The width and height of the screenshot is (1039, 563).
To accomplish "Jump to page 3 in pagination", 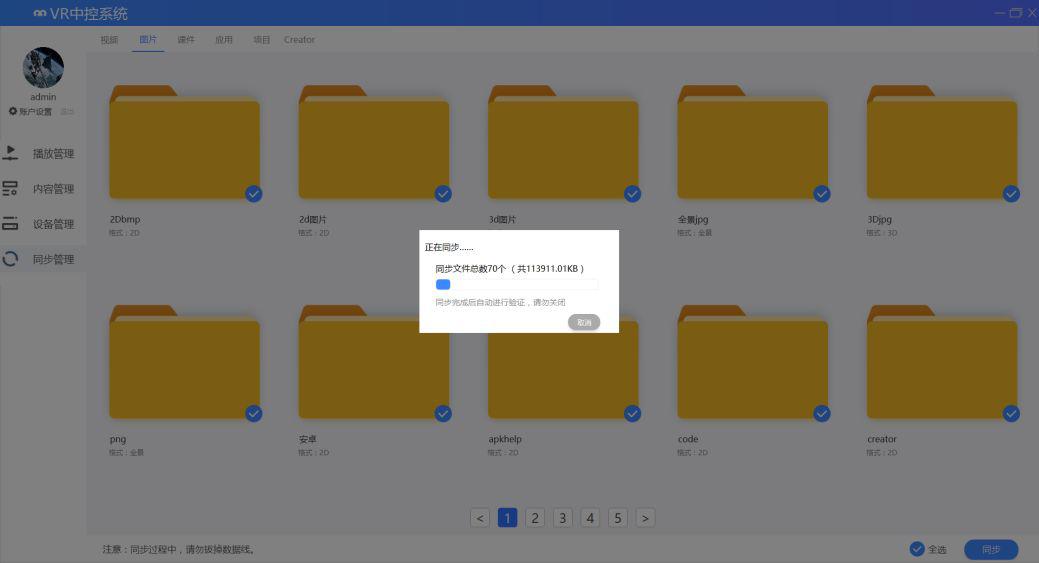I will coord(563,517).
